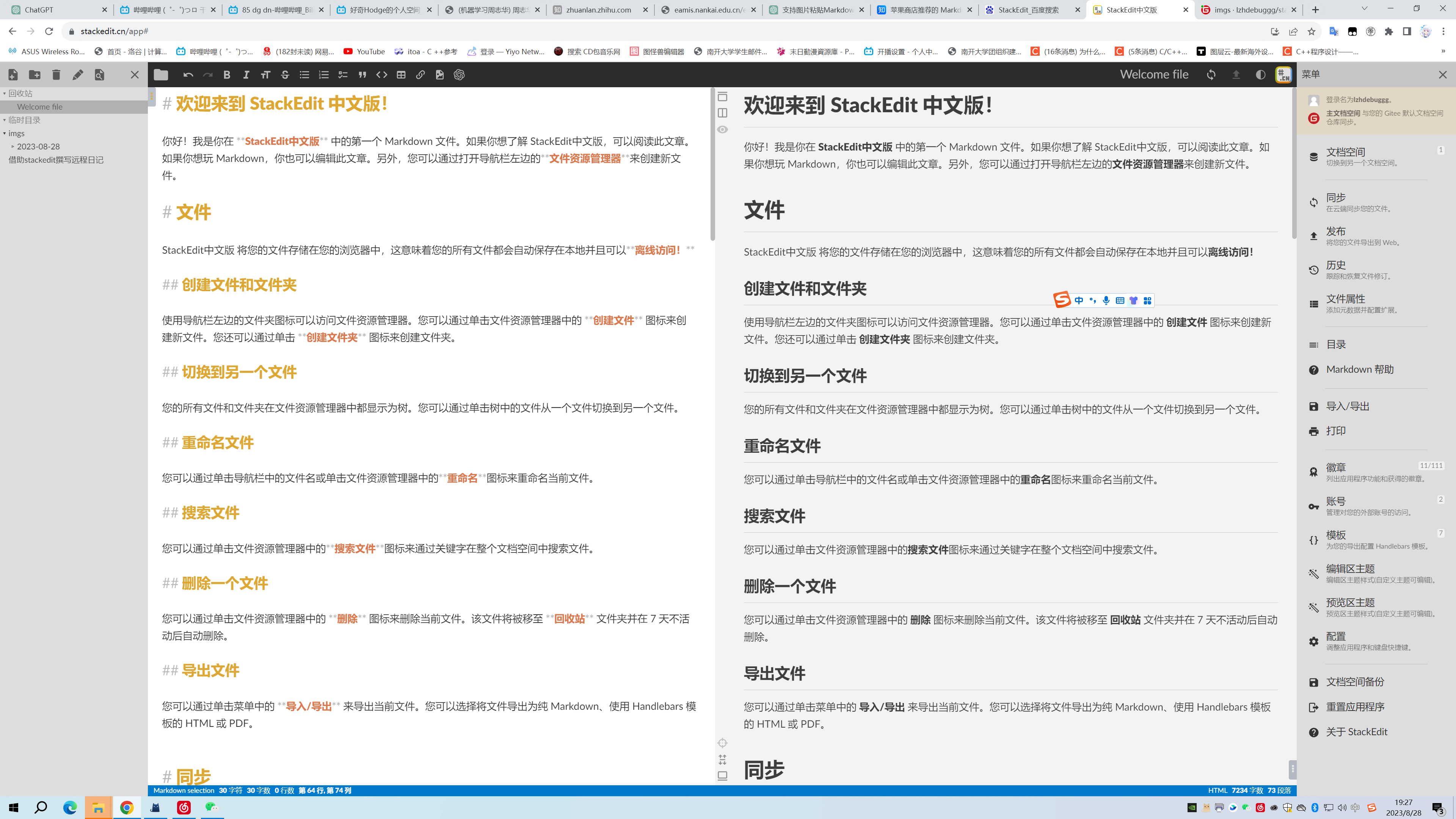Click the trash delete icon in explorer
Image resolution: width=1456 pixels, height=819 pixels.
pyautogui.click(x=56, y=75)
